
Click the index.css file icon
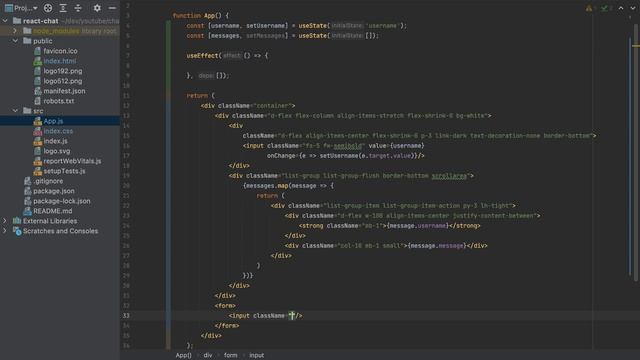pos(38,131)
